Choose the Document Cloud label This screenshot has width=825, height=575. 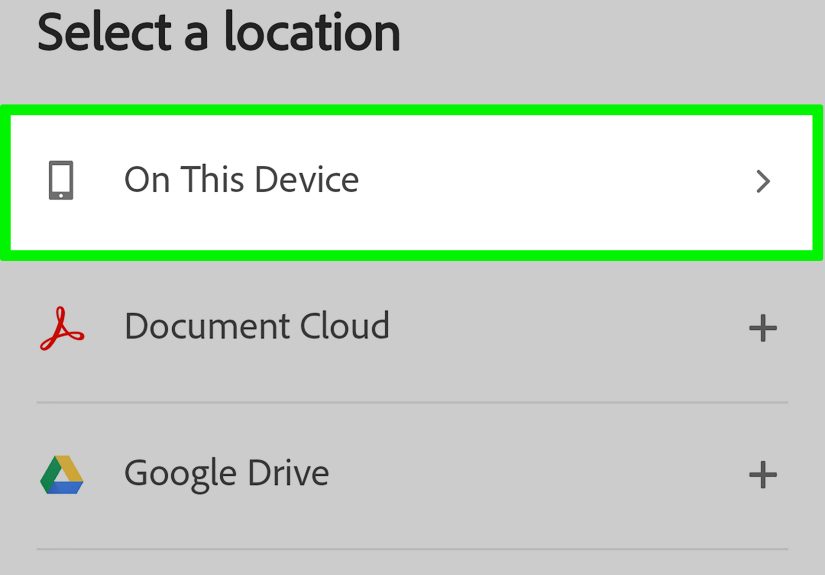click(x=256, y=327)
